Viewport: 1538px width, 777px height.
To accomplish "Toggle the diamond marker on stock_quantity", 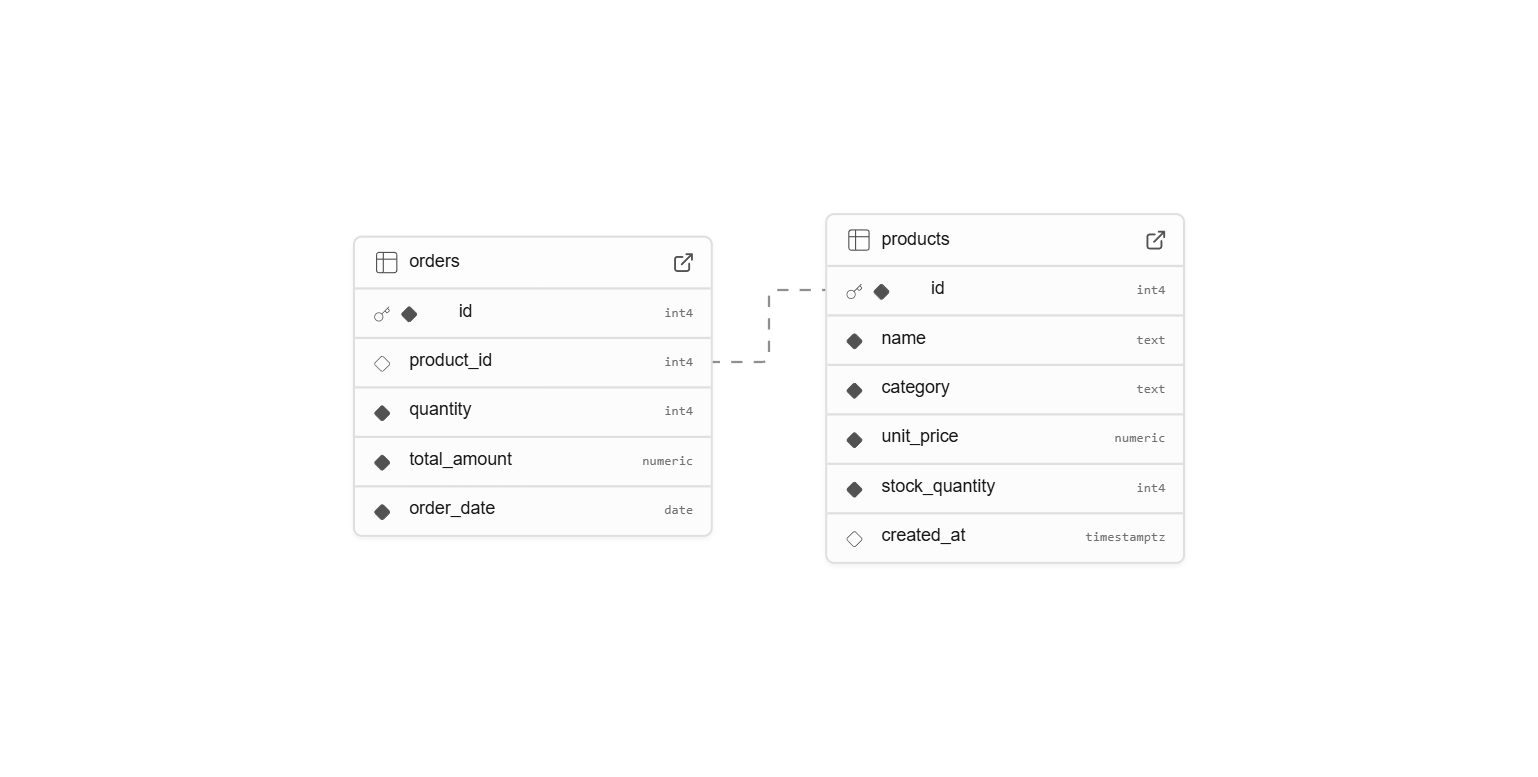I will coord(854,489).
